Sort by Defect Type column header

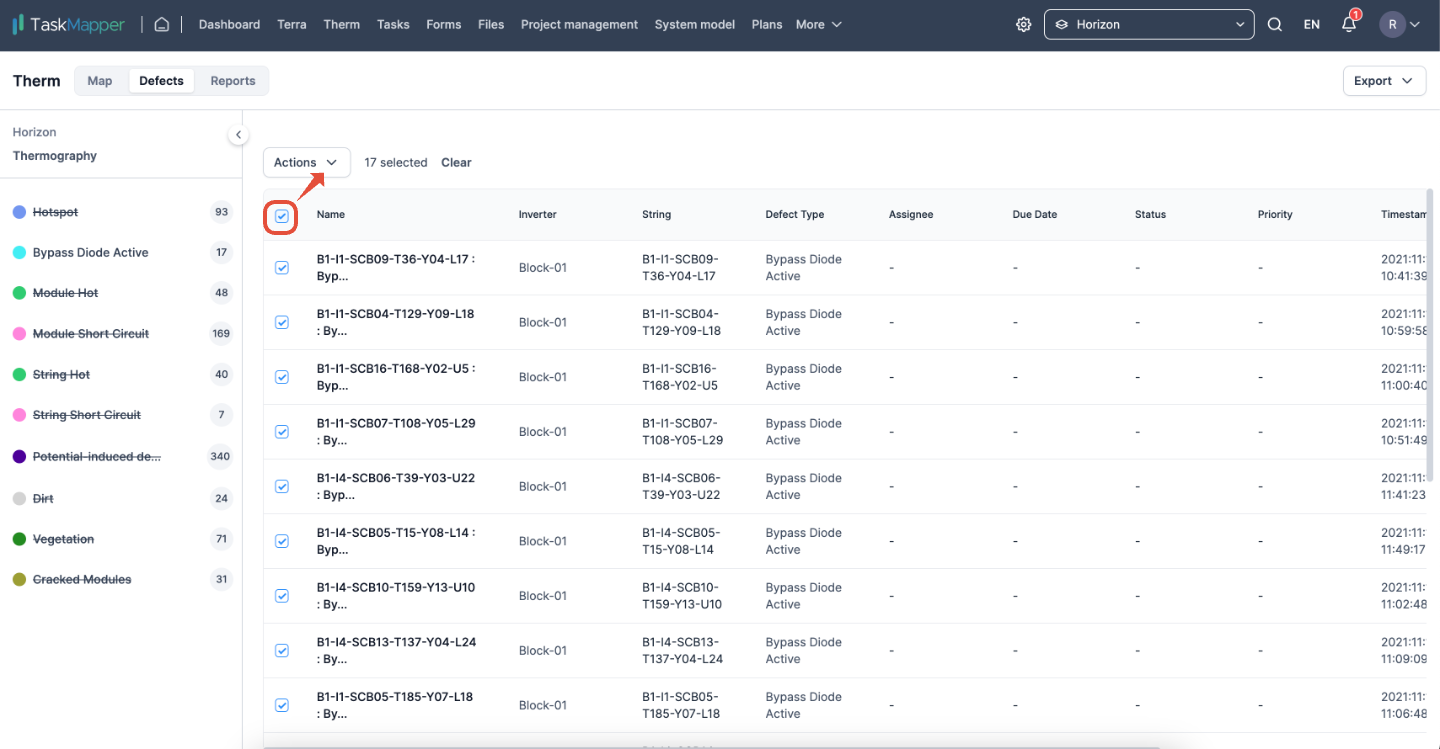tap(795, 215)
